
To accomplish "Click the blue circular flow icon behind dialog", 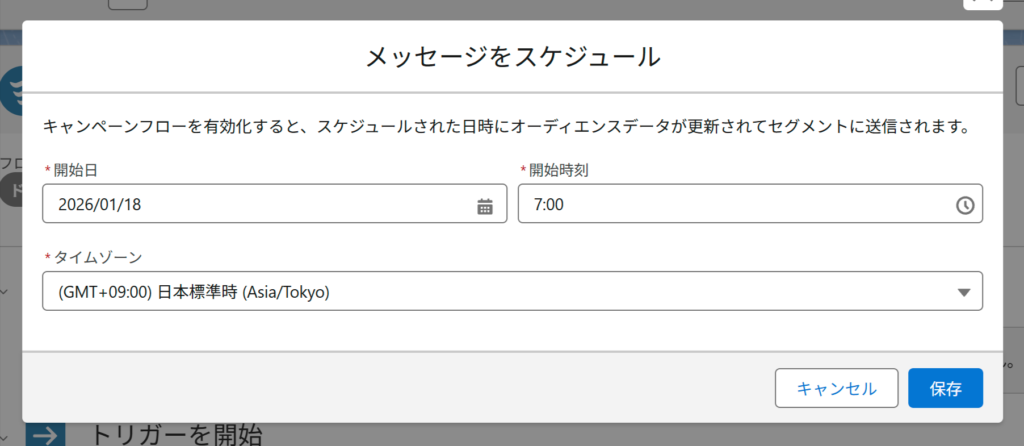I will point(11,91).
